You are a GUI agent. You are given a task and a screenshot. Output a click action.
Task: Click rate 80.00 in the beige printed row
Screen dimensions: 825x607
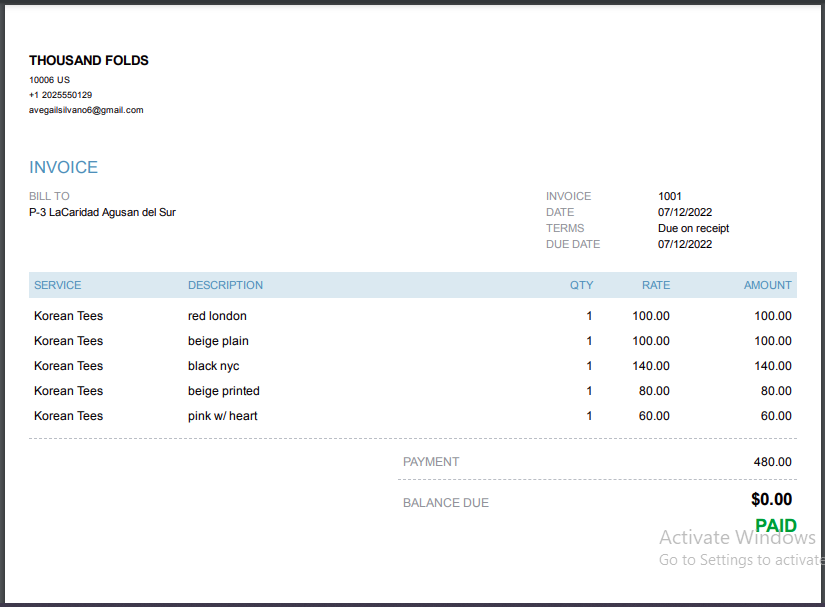coord(655,391)
